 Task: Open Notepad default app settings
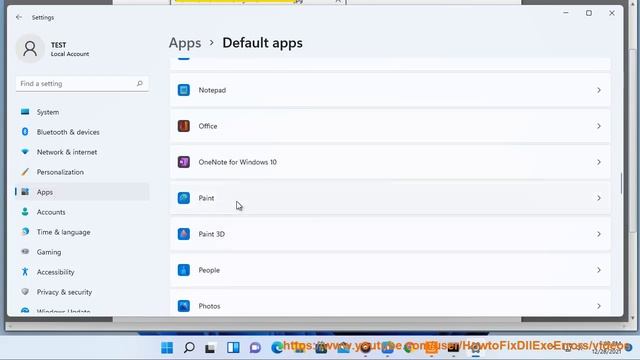pyautogui.click(x=390, y=90)
